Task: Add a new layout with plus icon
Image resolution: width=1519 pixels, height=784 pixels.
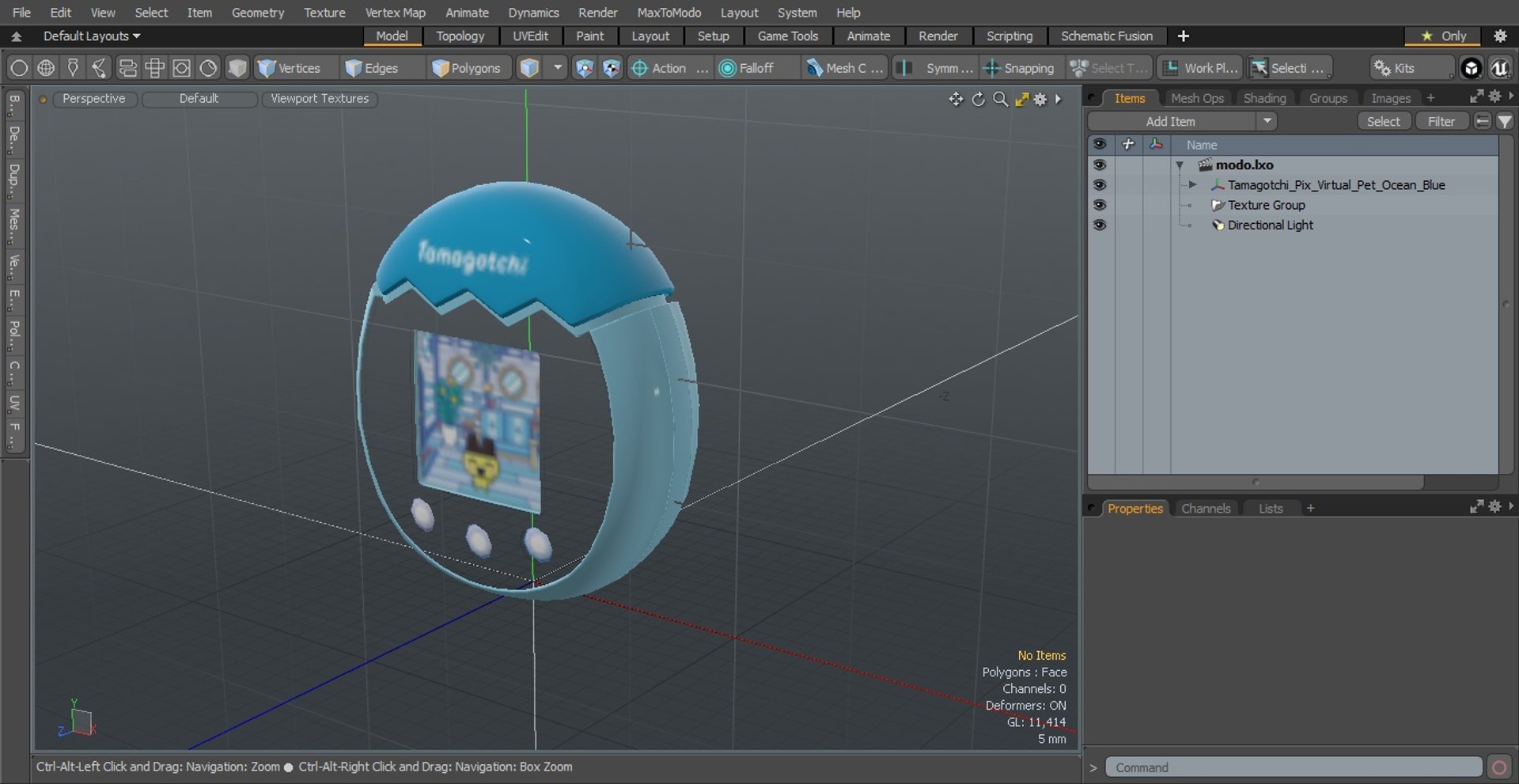Action: pyautogui.click(x=1183, y=36)
